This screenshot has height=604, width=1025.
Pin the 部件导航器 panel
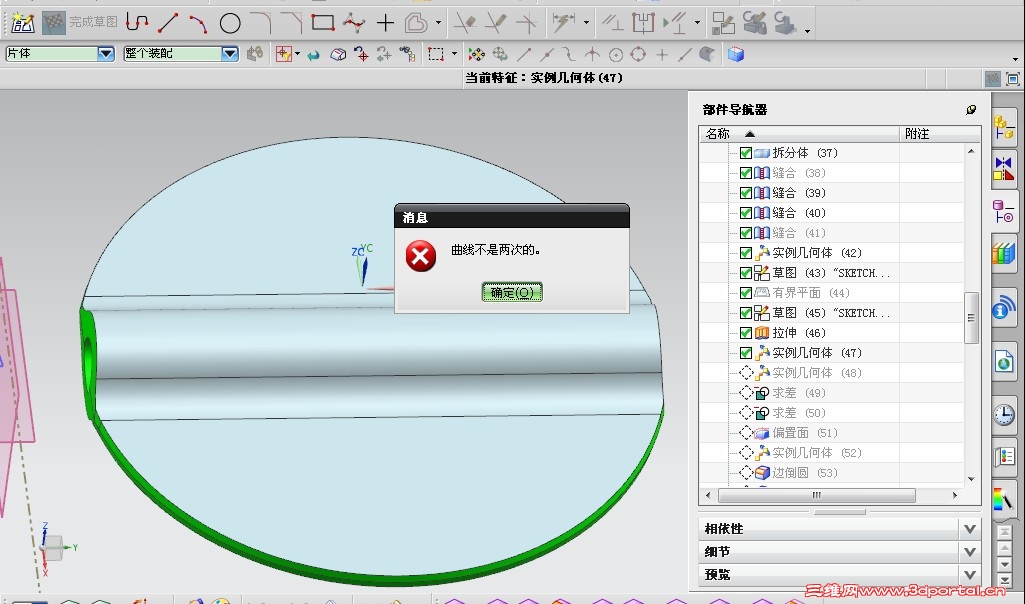coord(971,109)
